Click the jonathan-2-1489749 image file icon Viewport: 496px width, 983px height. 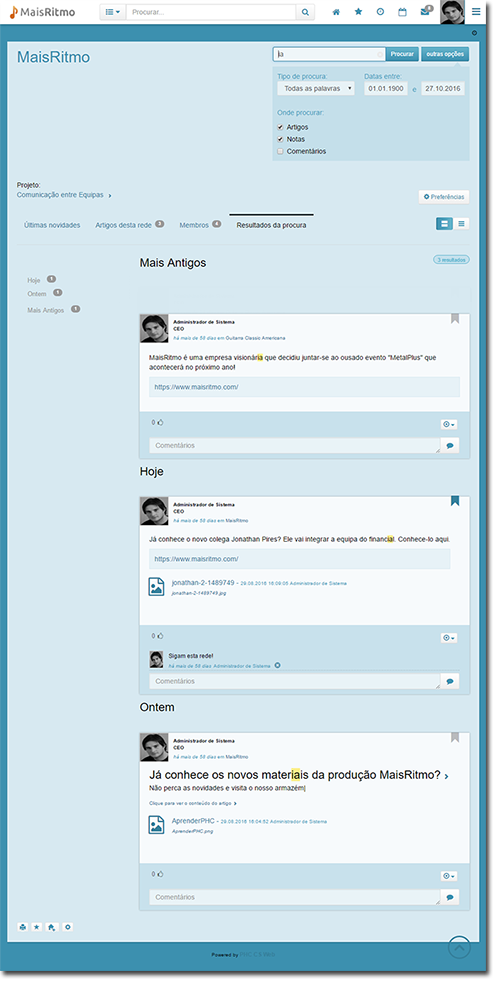tap(156, 586)
